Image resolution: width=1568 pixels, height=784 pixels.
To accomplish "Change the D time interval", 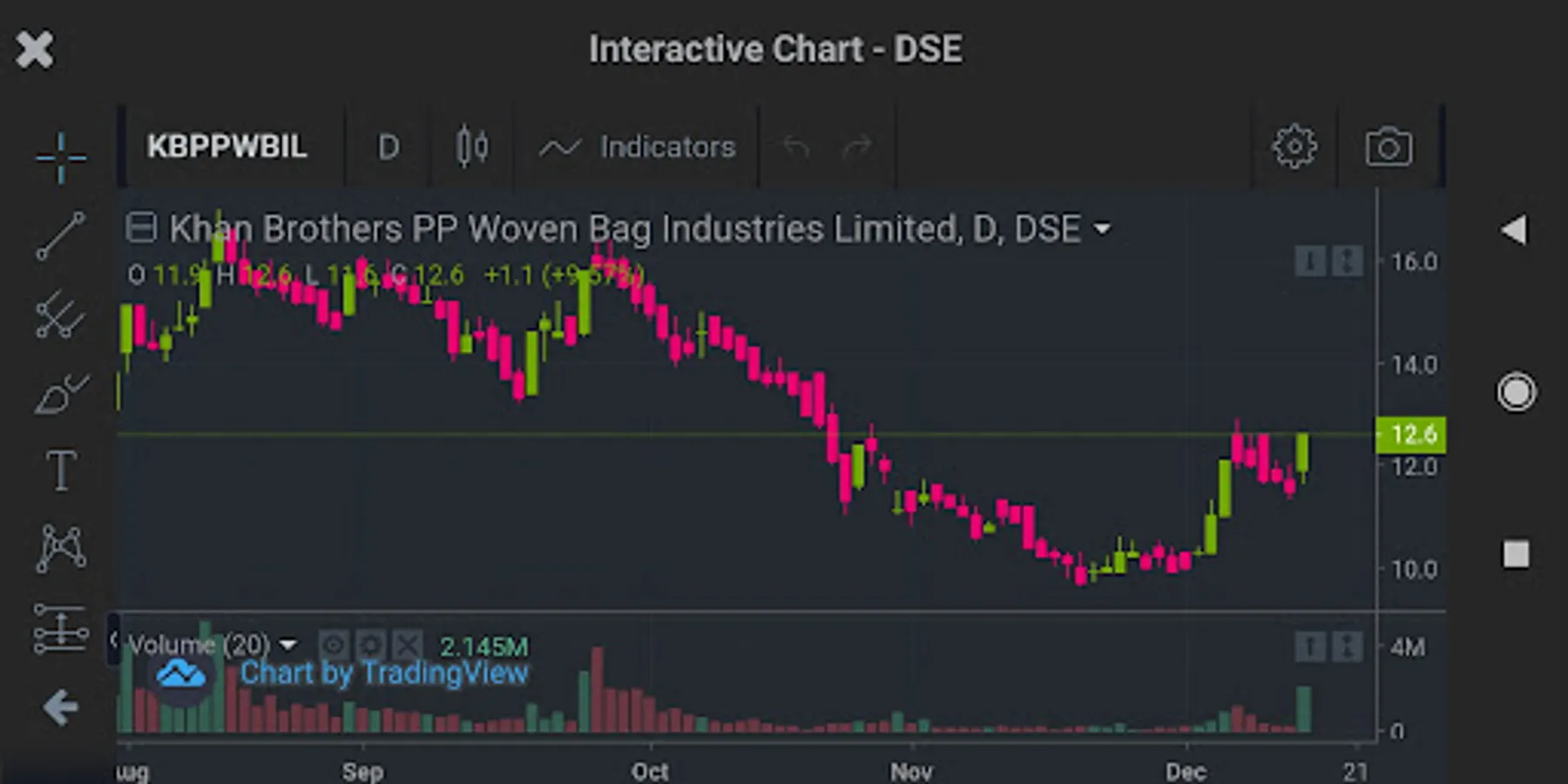I will click(x=389, y=147).
